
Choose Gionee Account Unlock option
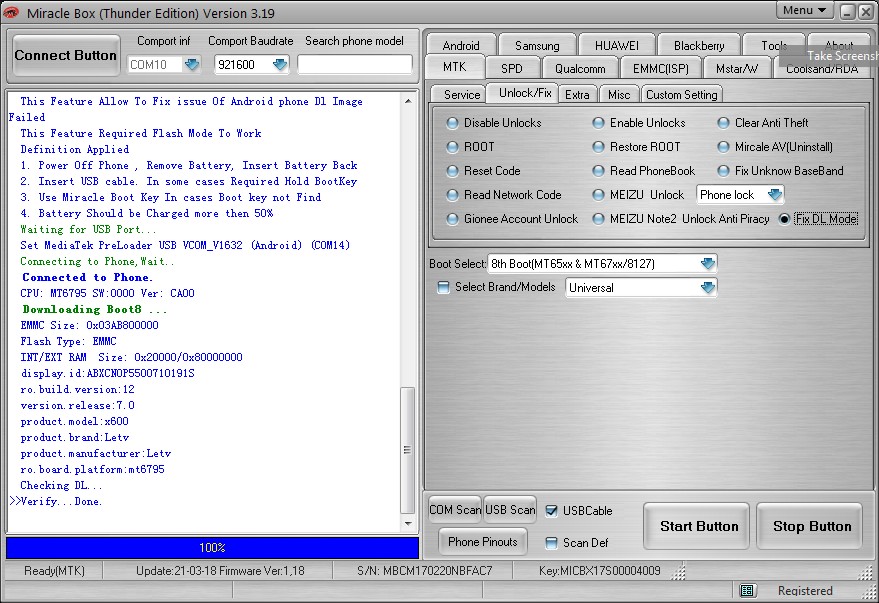pyautogui.click(x=452, y=219)
